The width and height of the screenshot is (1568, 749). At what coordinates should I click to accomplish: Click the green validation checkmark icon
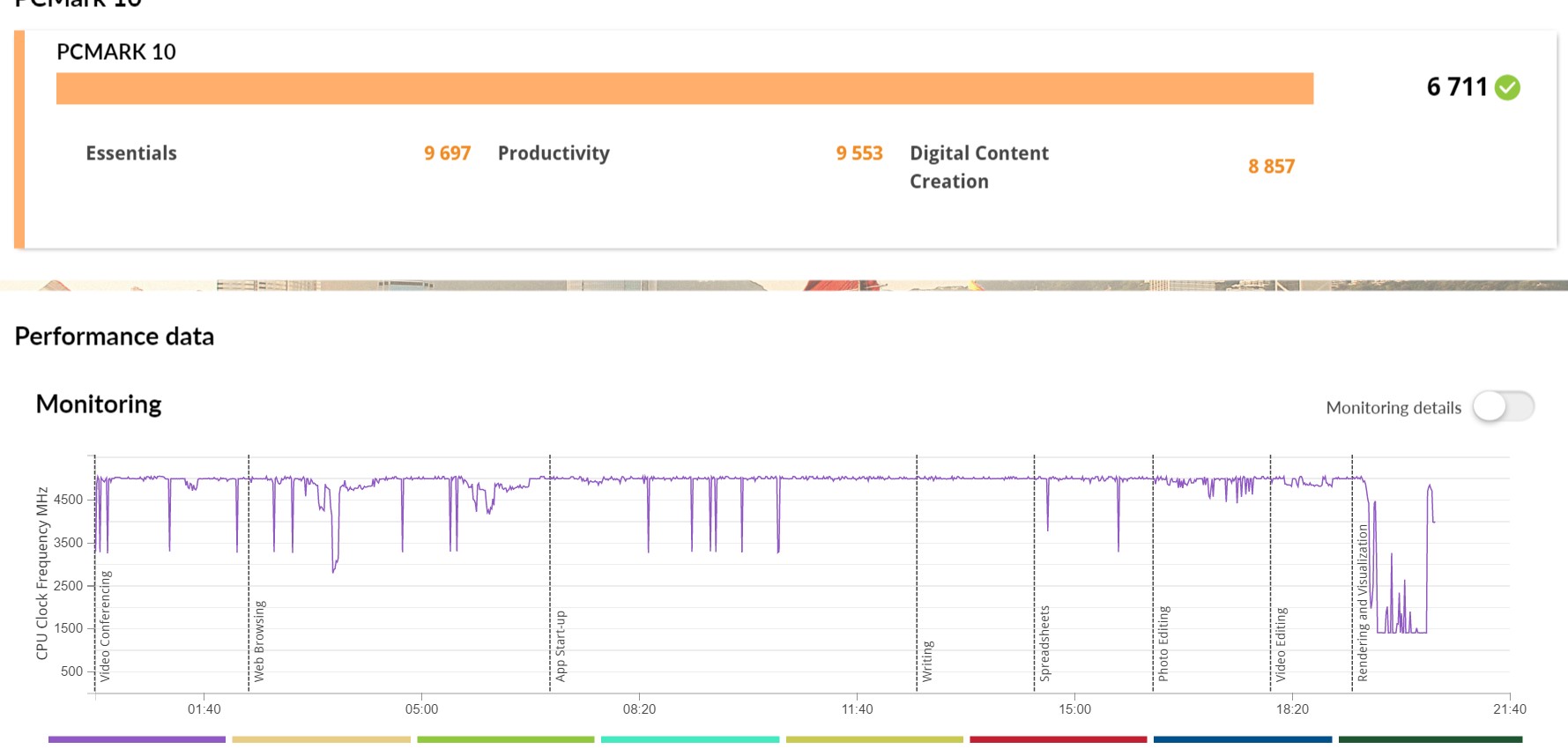[1507, 87]
